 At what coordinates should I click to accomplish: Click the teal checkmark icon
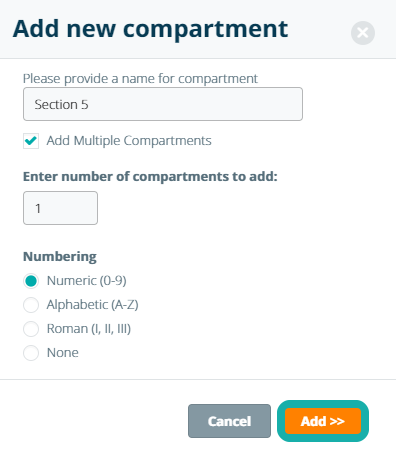(31, 141)
